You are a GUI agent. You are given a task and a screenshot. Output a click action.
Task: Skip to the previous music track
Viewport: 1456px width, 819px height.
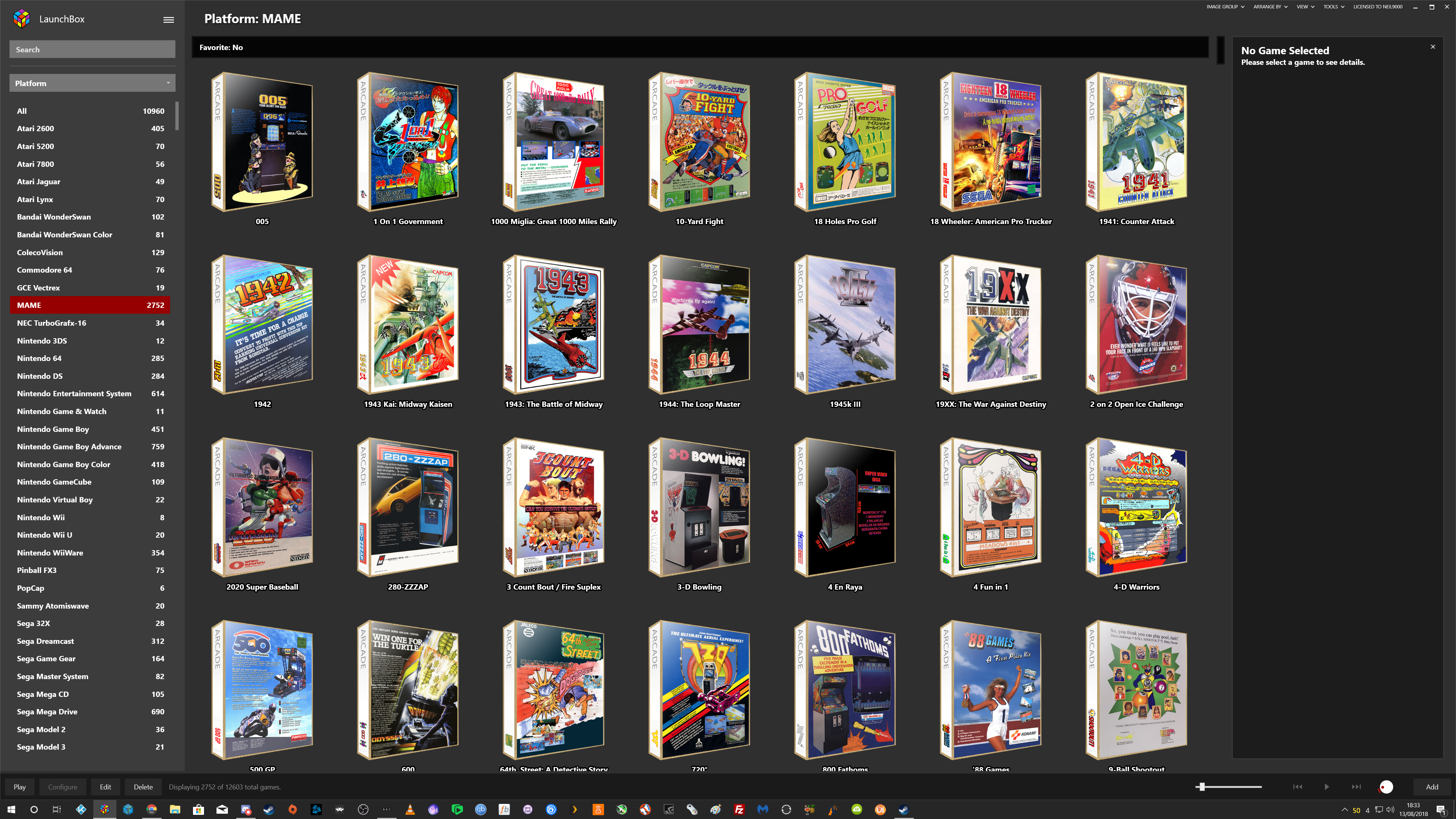pos(1298,787)
